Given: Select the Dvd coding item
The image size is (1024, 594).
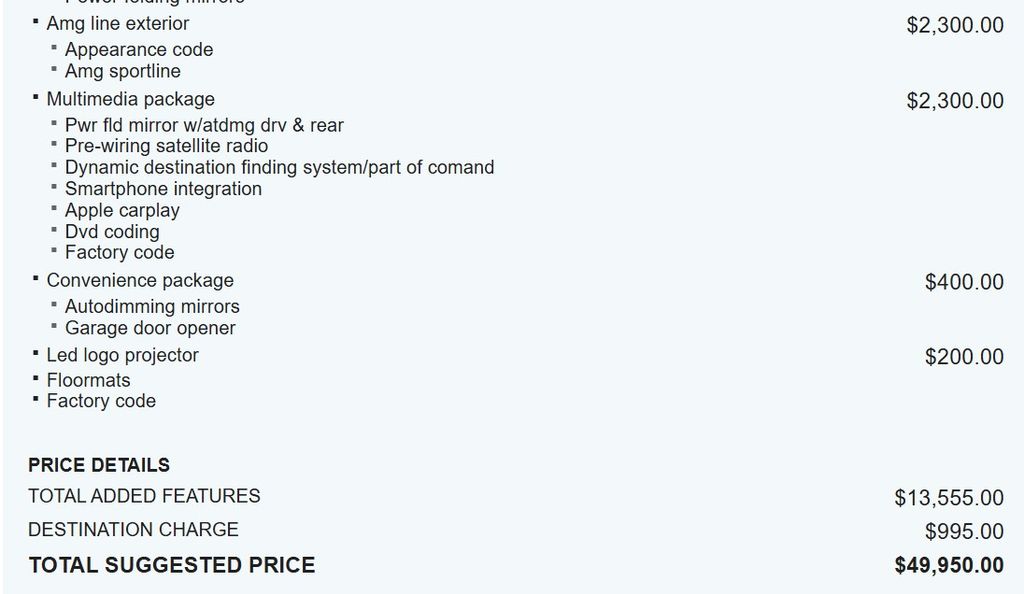Looking at the screenshot, I should (111, 231).
